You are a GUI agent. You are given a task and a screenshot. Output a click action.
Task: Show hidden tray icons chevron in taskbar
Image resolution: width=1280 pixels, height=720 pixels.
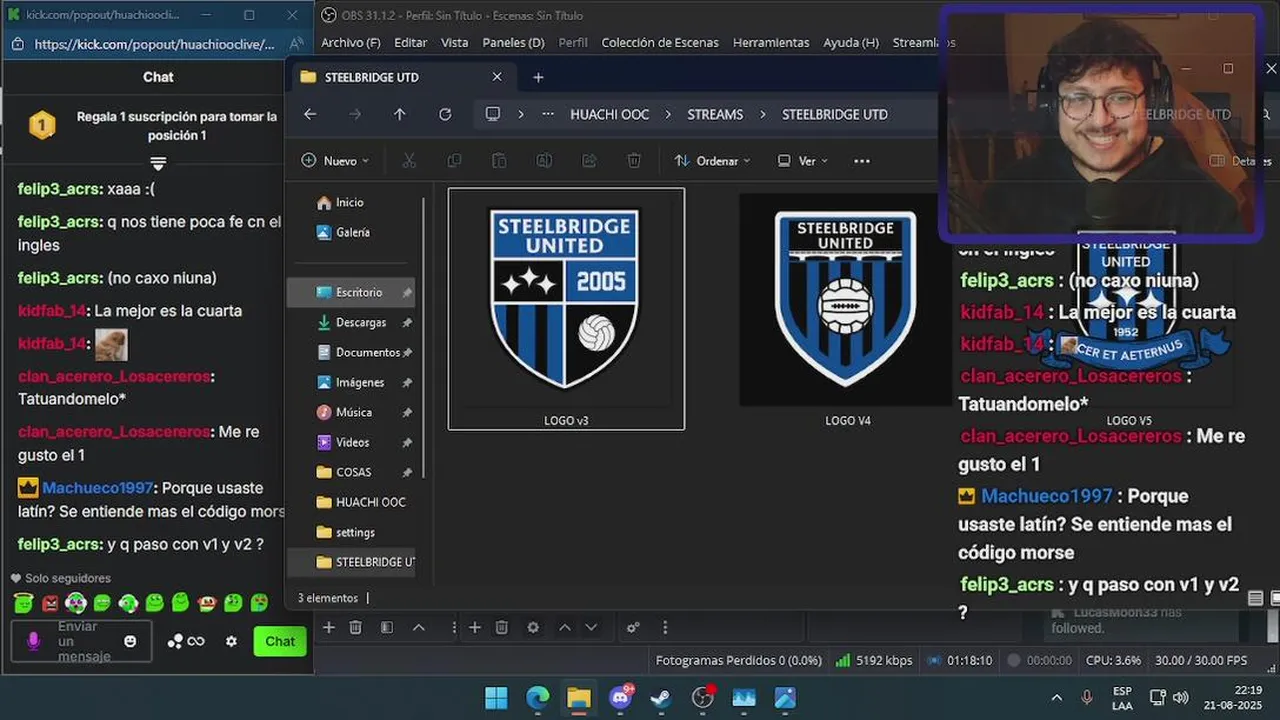tap(1057, 697)
